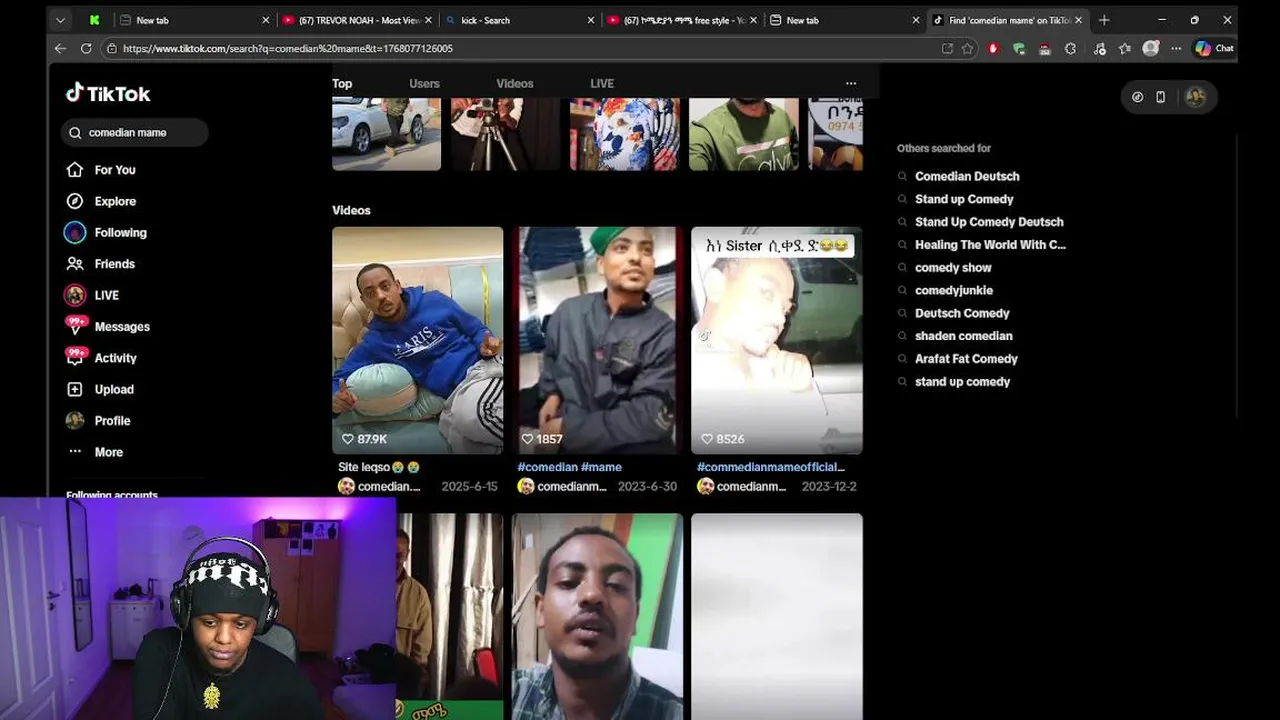Image resolution: width=1280 pixels, height=720 pixels.
Task: Search for Stand up Comedy suggestion
Action: pyautogui.click(x=964, y=199)
